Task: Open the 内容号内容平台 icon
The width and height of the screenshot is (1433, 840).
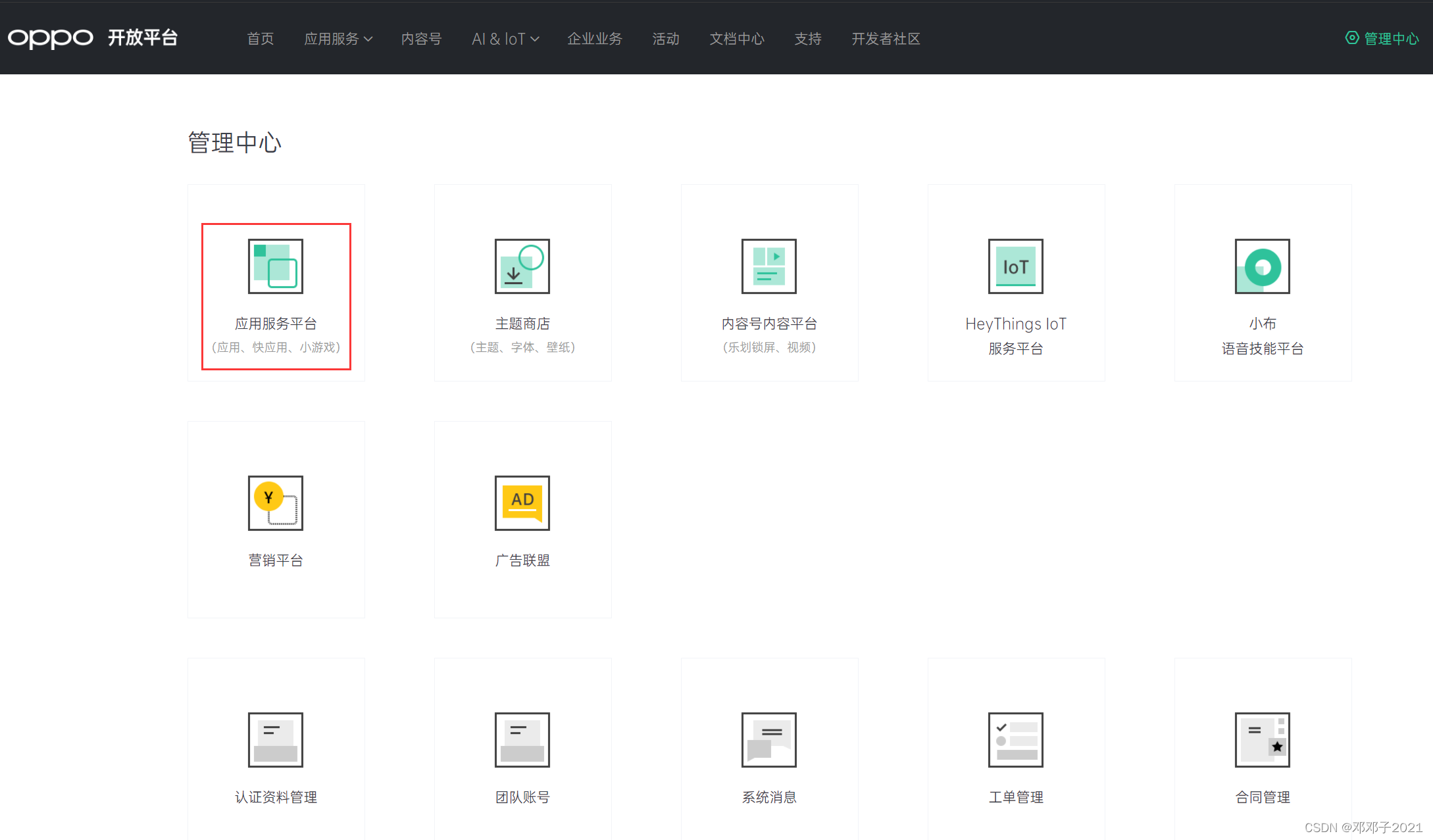Action: 769,266
